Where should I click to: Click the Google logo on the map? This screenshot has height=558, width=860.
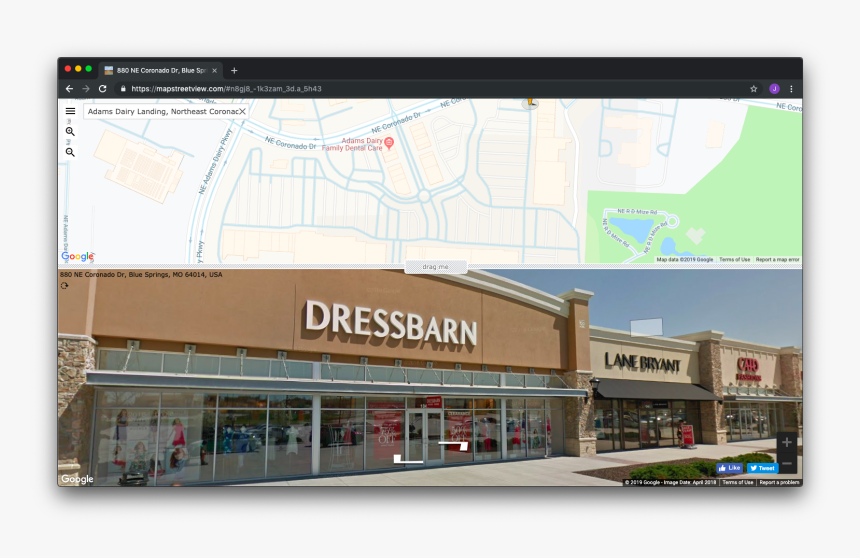(77, 256)
